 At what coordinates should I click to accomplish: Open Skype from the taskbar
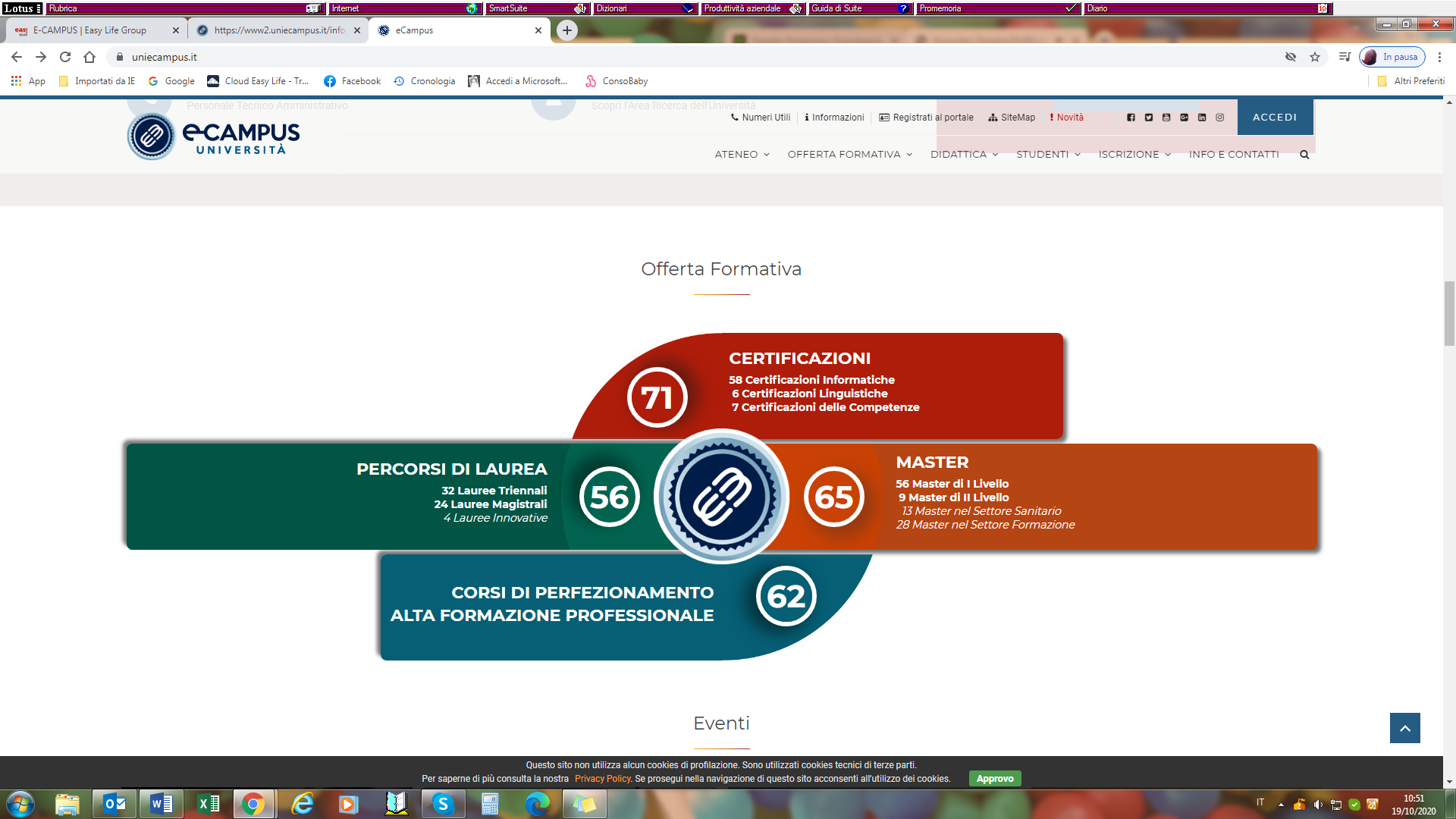[x=443, y=804]
